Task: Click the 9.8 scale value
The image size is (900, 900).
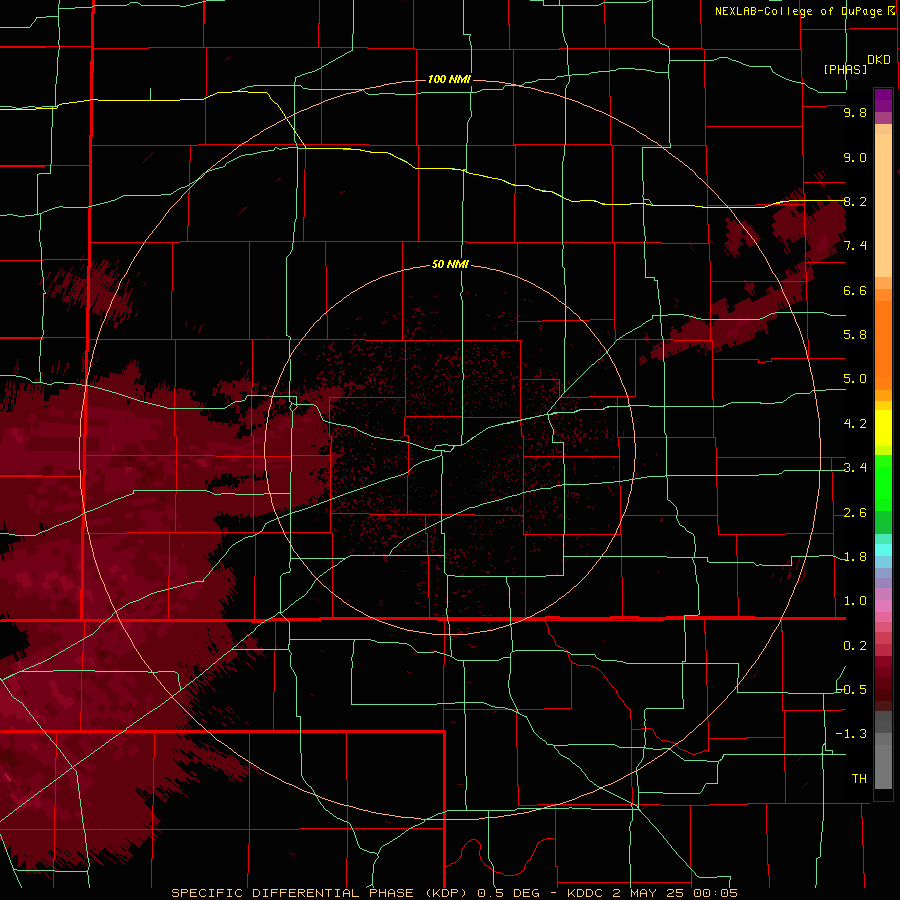Action: click(855, 113)
